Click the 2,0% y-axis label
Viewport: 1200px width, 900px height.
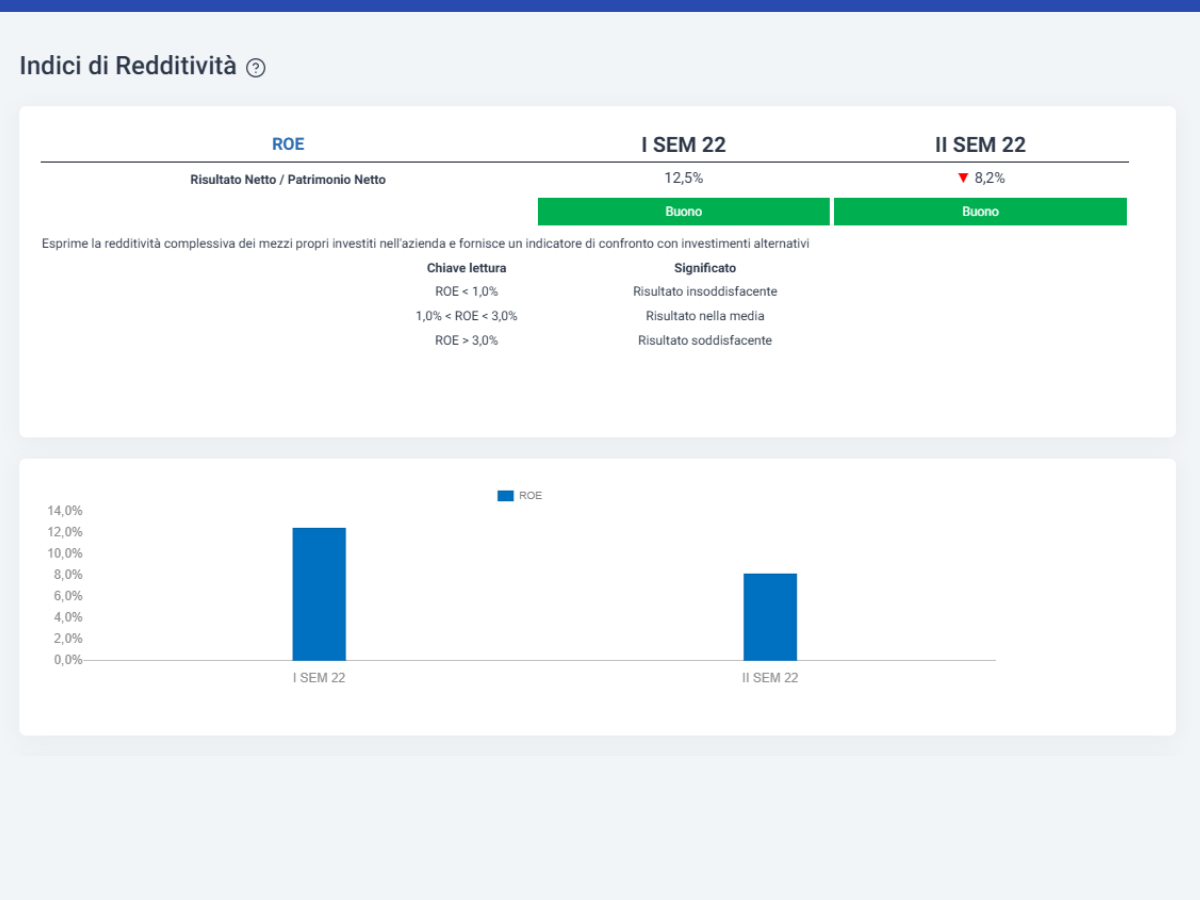coord(68,639)
